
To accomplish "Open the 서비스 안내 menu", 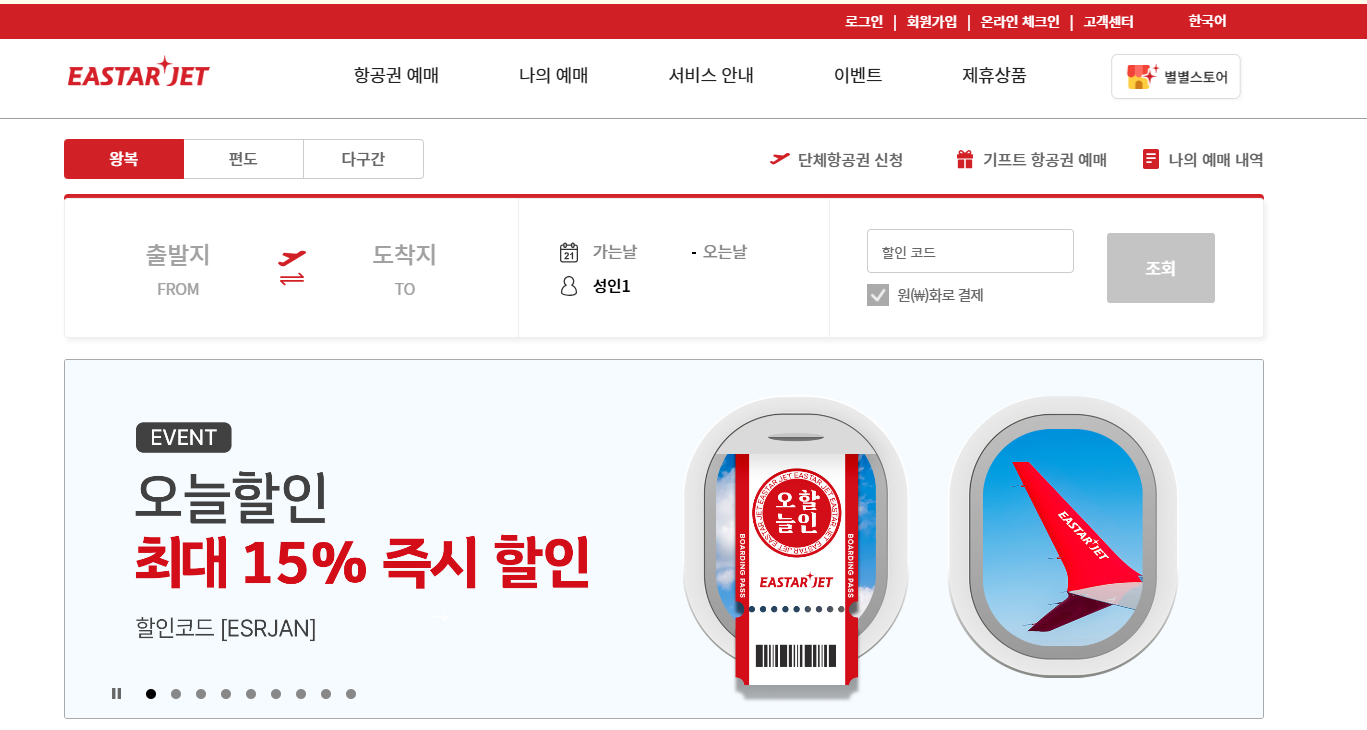I will pos(711,75).
